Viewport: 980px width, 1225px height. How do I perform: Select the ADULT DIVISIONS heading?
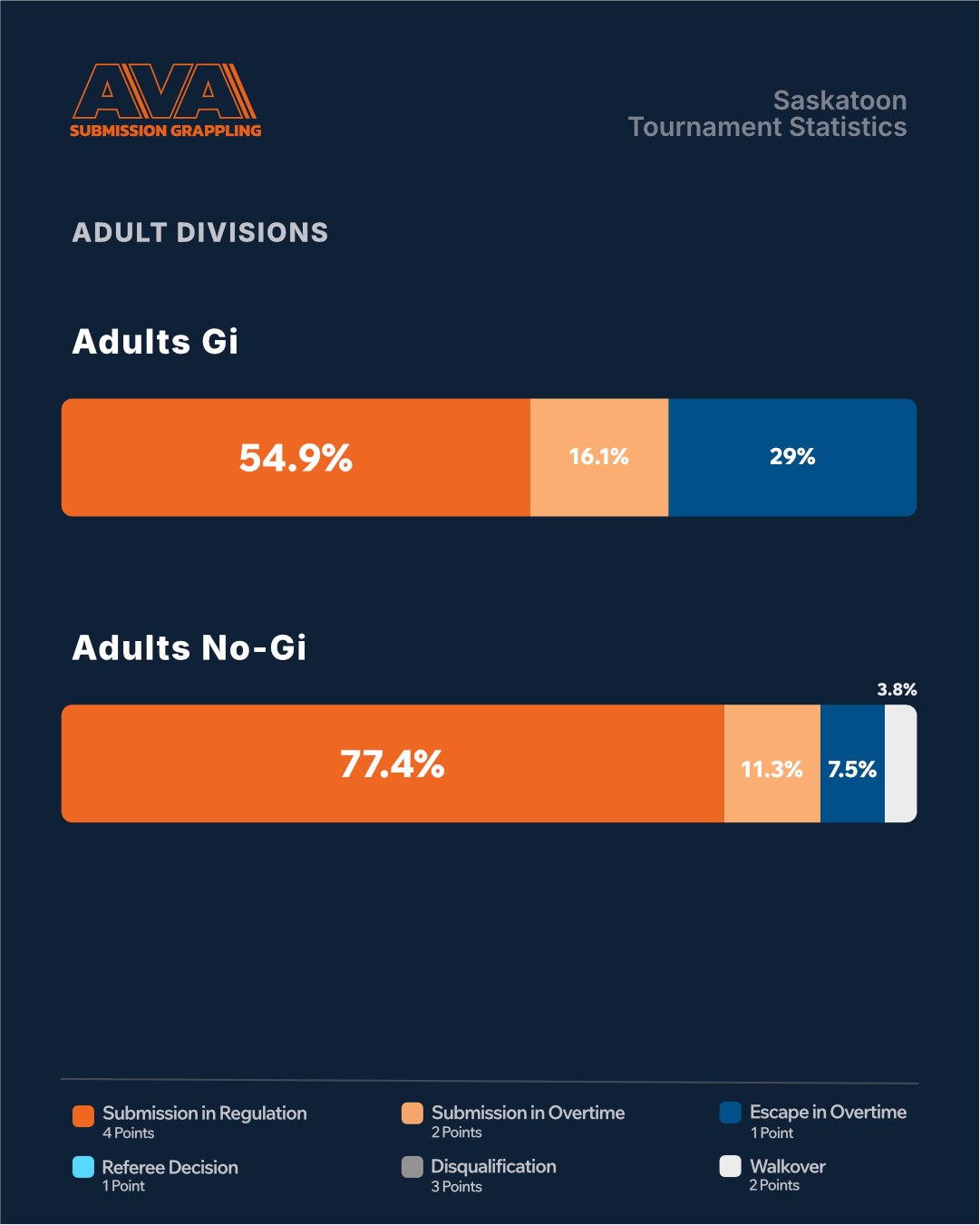[200, 232]
